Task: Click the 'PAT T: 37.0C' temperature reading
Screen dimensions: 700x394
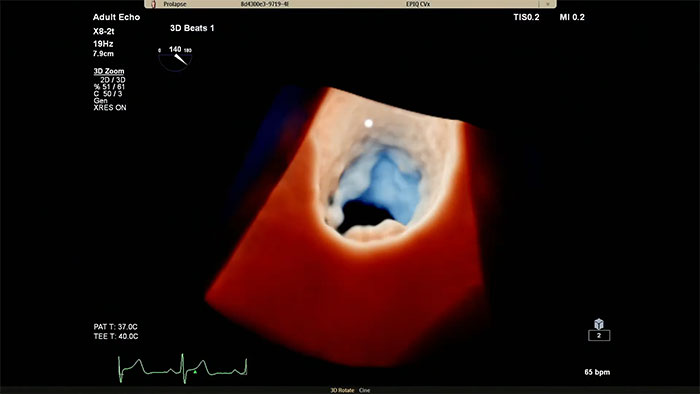Action: pos(116,327)
